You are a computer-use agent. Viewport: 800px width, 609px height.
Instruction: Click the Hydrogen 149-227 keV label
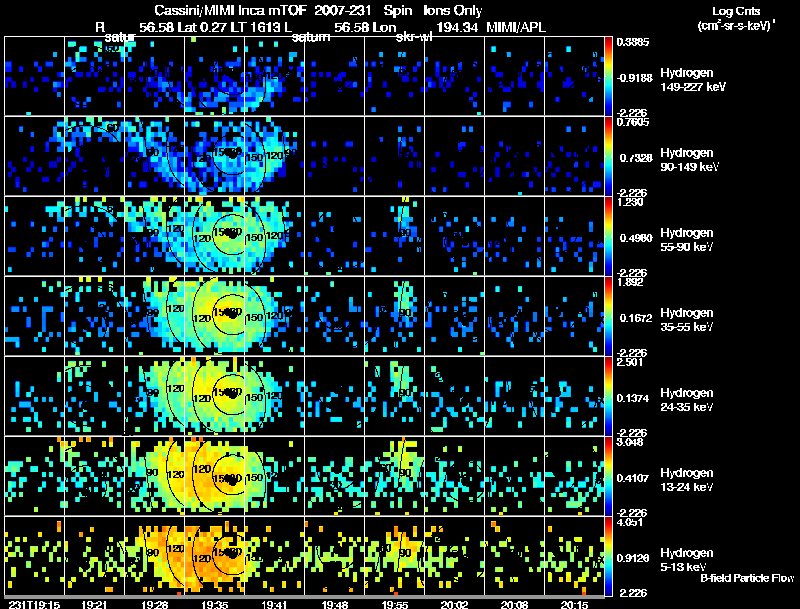[693, 80]
